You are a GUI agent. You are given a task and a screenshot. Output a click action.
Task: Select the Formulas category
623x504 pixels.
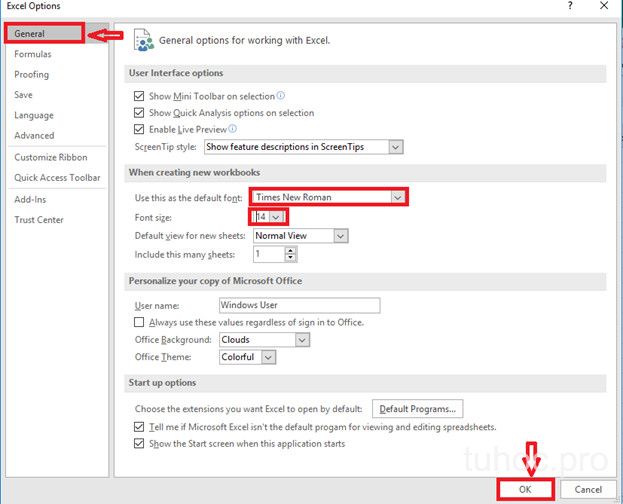(33, 54)
